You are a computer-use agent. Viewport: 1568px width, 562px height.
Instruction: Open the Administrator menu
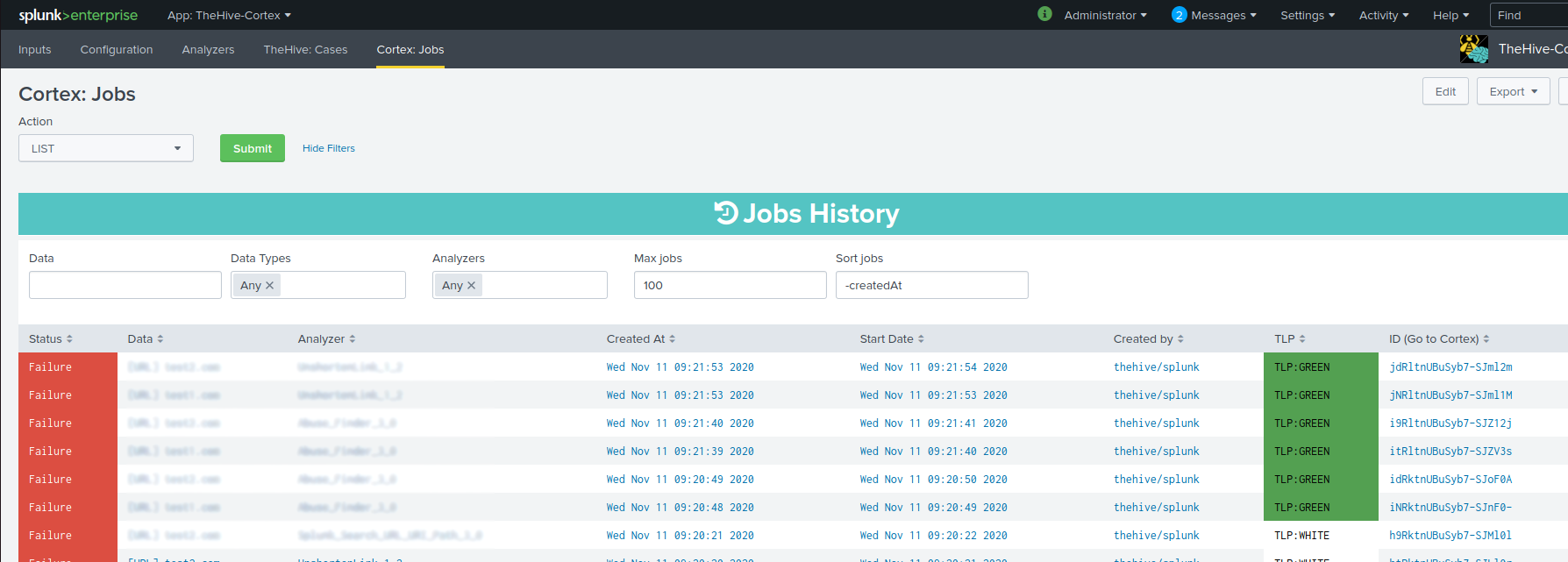click(1105, 15)
